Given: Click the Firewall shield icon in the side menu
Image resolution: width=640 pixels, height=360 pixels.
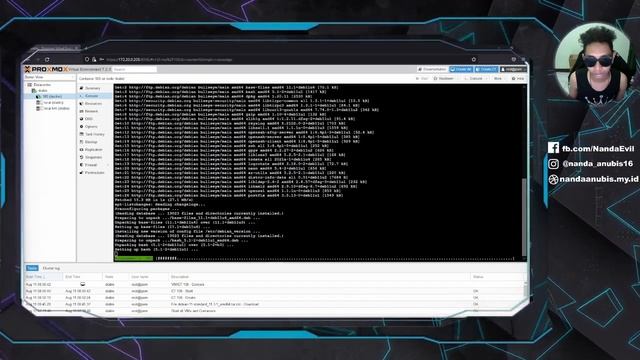Looking at the screenshot, I should tap(81, 165).
